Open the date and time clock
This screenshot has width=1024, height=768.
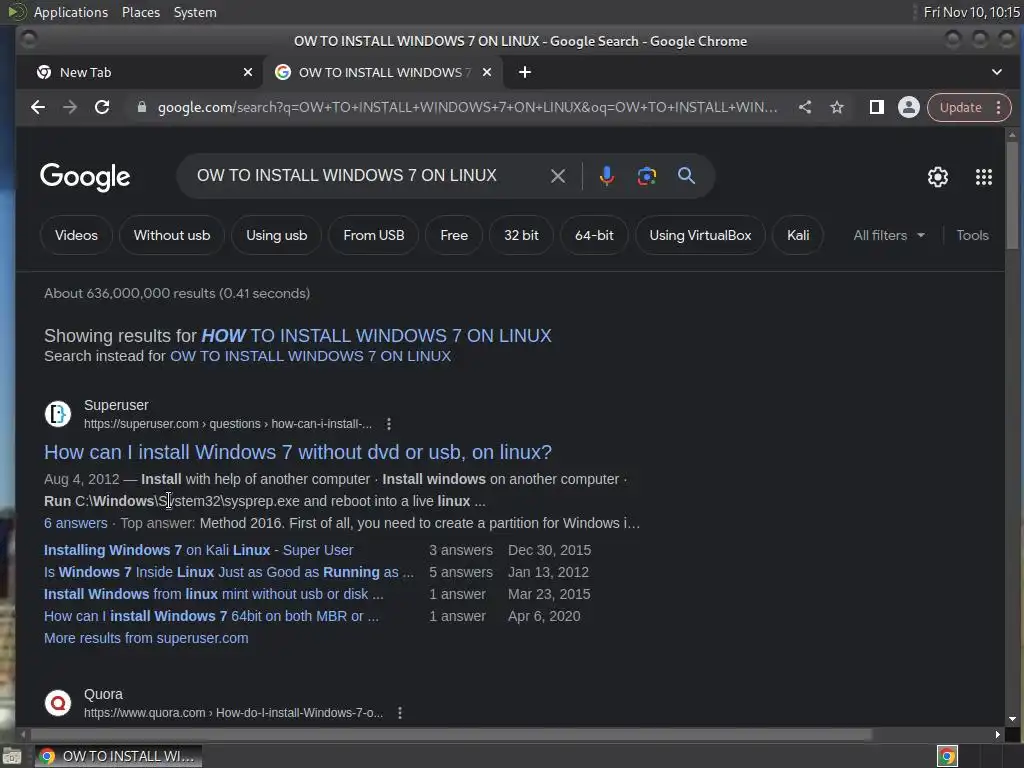pos(971,12)
